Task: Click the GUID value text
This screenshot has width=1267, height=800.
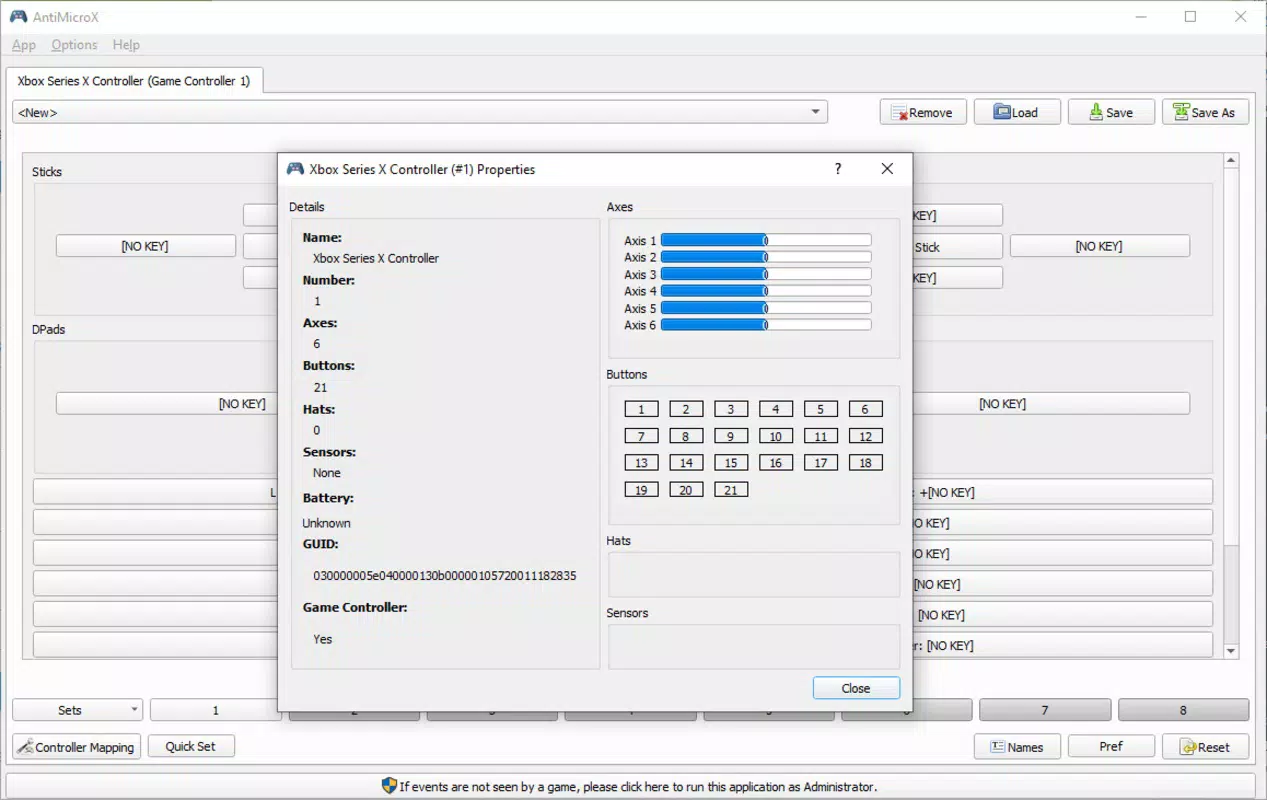Action: pyautogui.click(x=445, y=576)
